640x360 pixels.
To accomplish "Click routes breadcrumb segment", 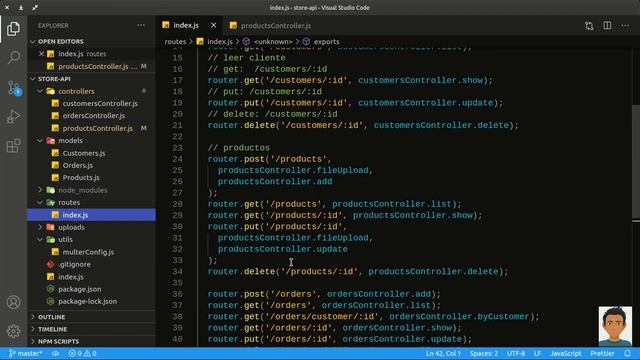I will click(175, 42).
